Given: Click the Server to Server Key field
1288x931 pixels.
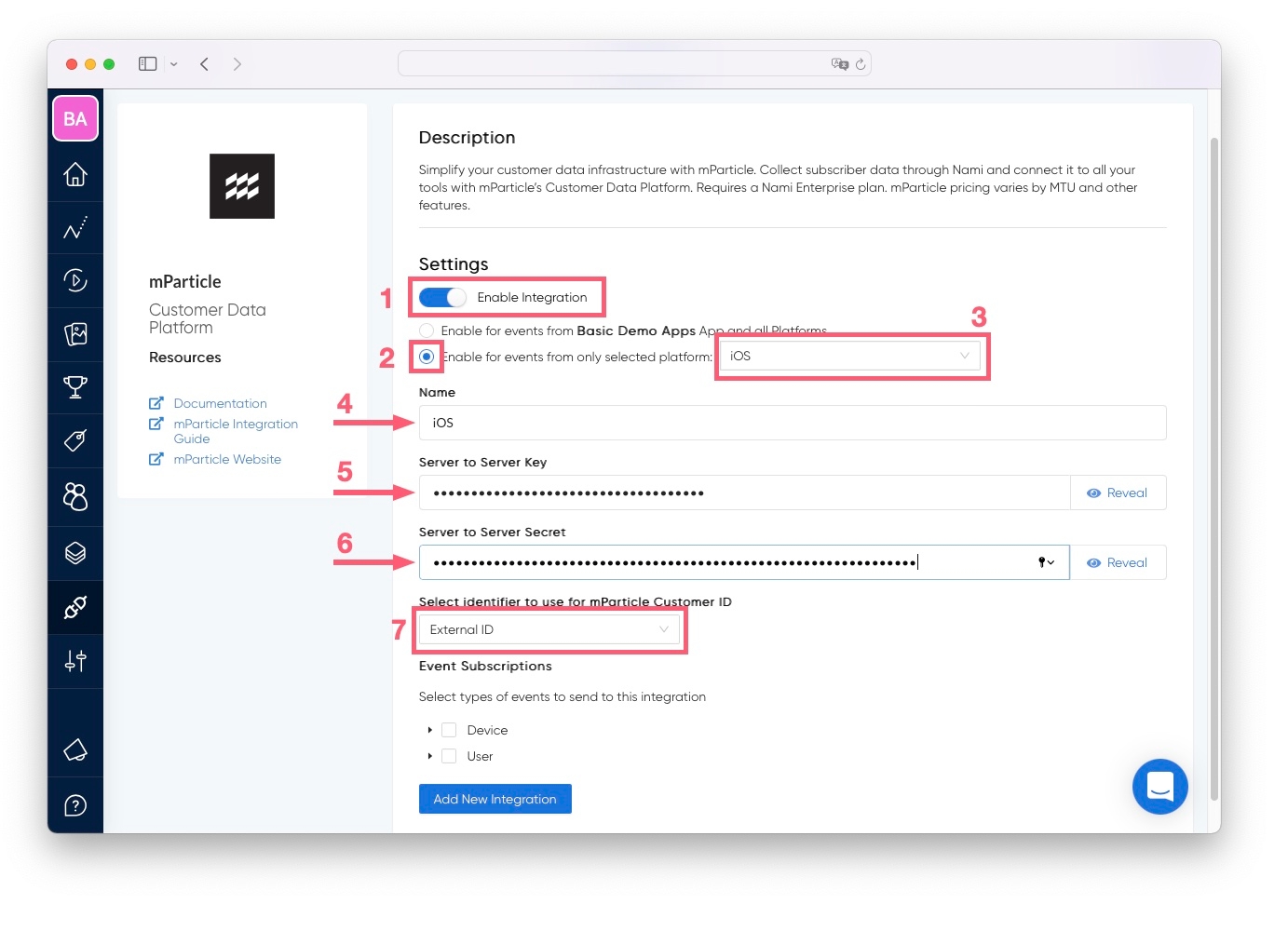Looking at the screenshot, I should [744, 492].
